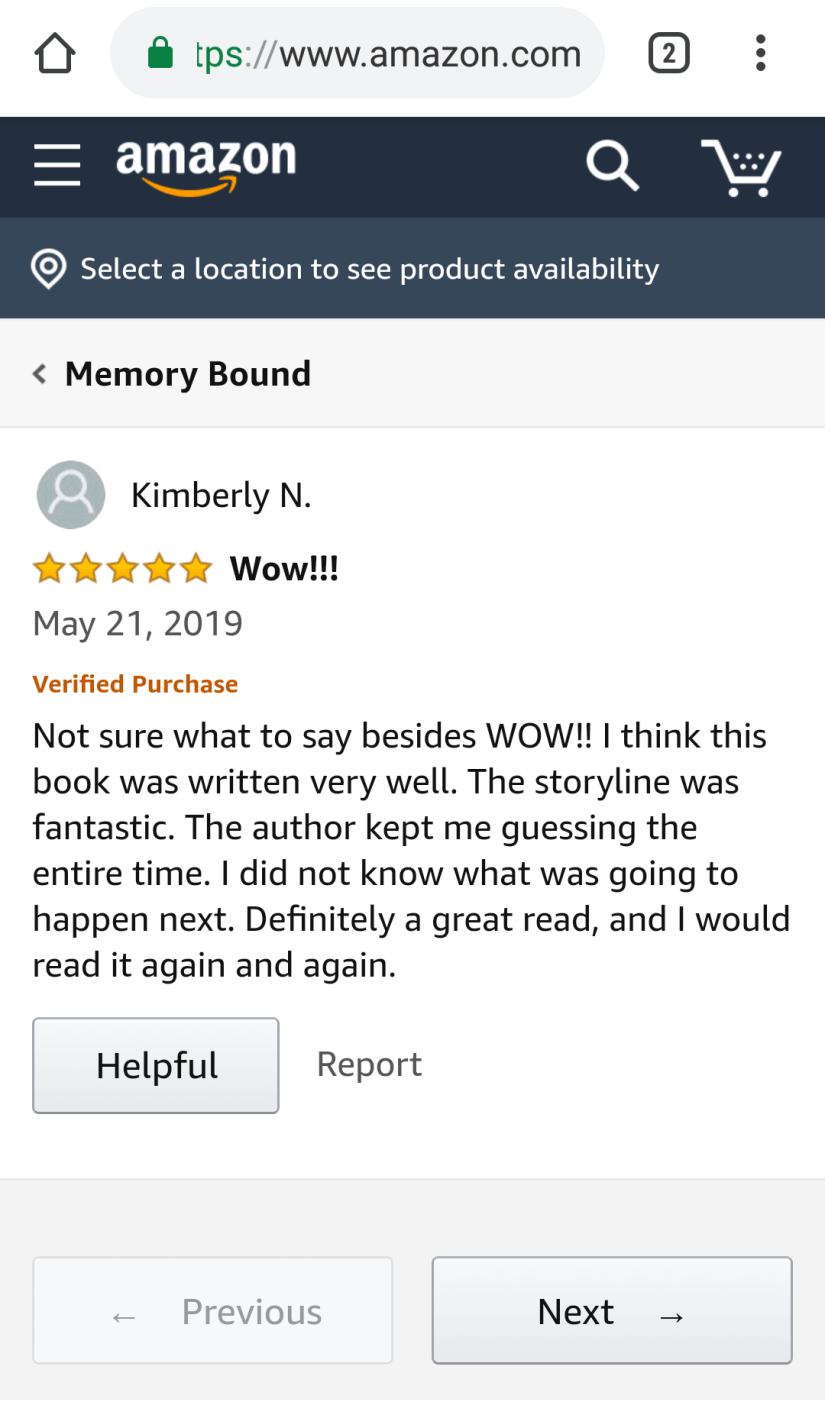825x1402 pixels.
Task: Go to the Next review
Action: coord(611,1310)
